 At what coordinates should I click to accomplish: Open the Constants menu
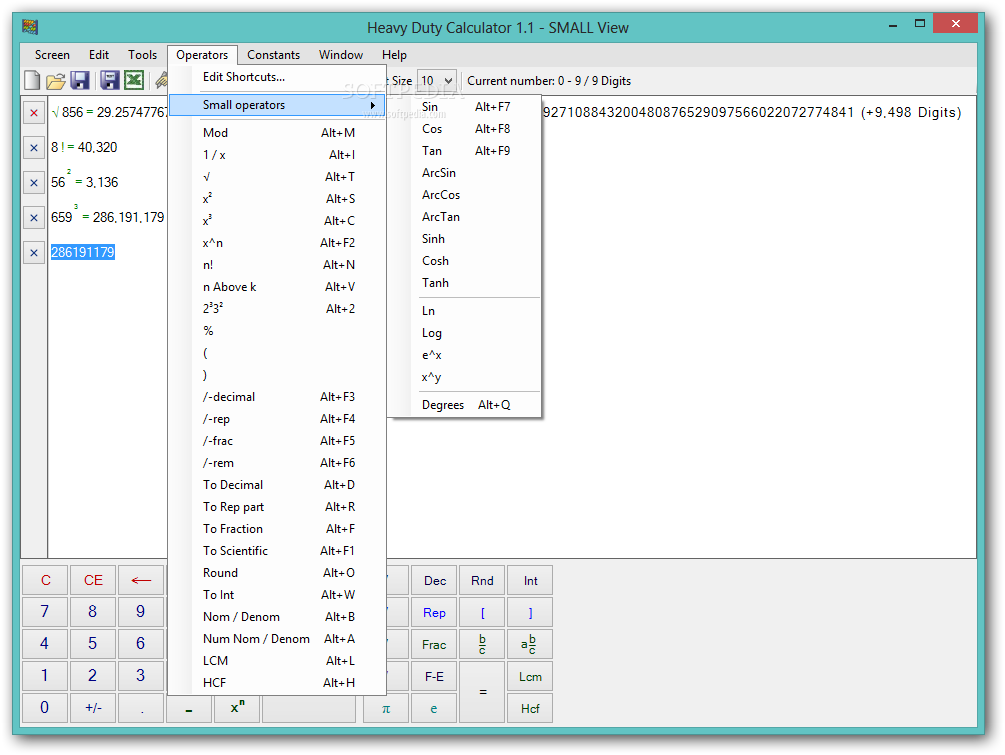(274, 55)
